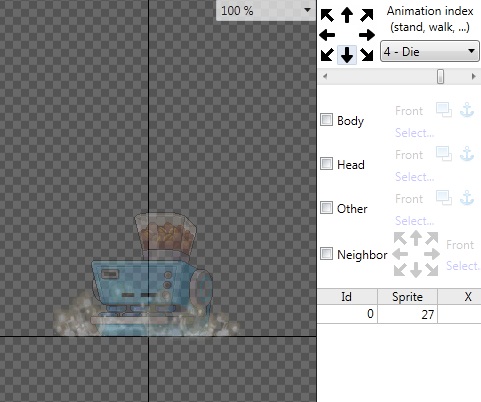Click the Select link under Head

(414, 177)
